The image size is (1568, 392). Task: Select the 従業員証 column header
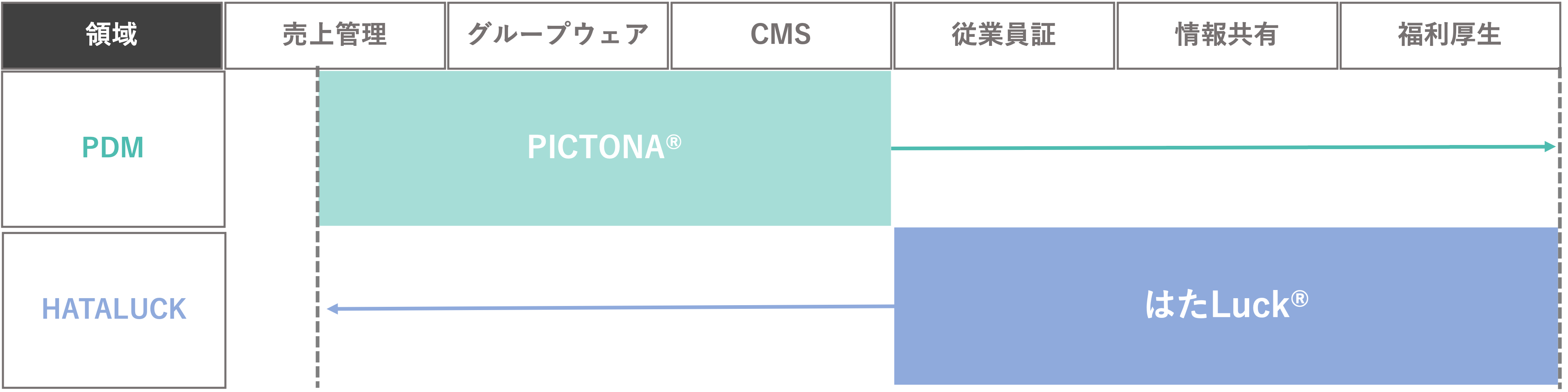click(x=1004, y=35)
